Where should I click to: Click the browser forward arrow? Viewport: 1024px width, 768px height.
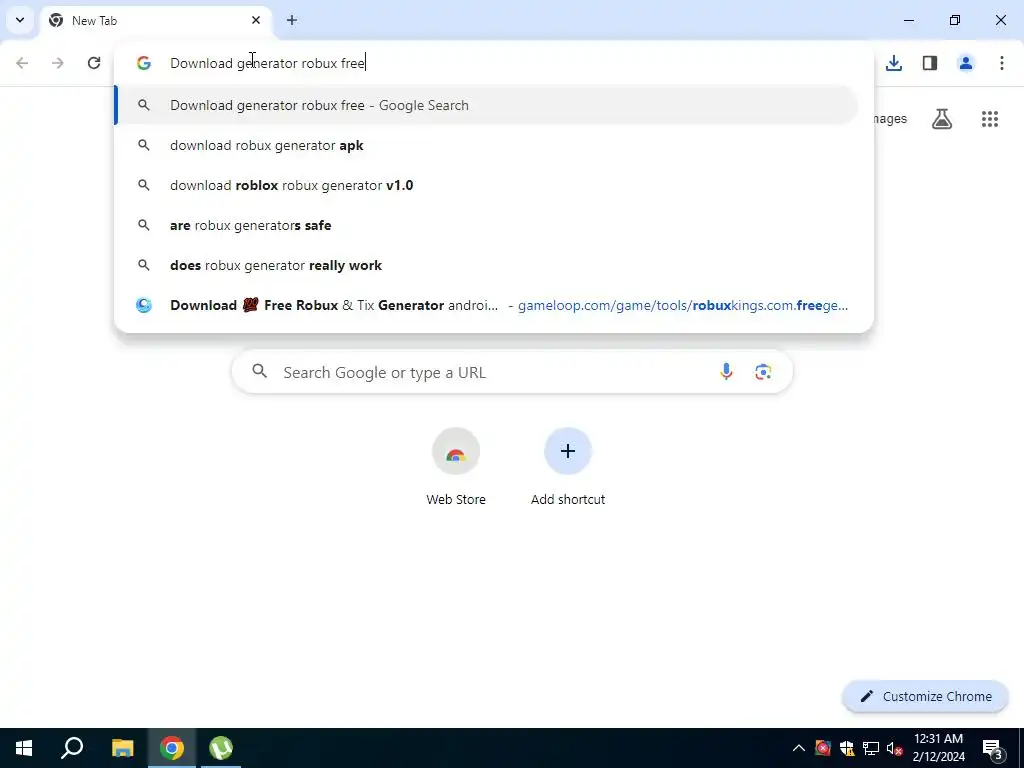point(58,63)
